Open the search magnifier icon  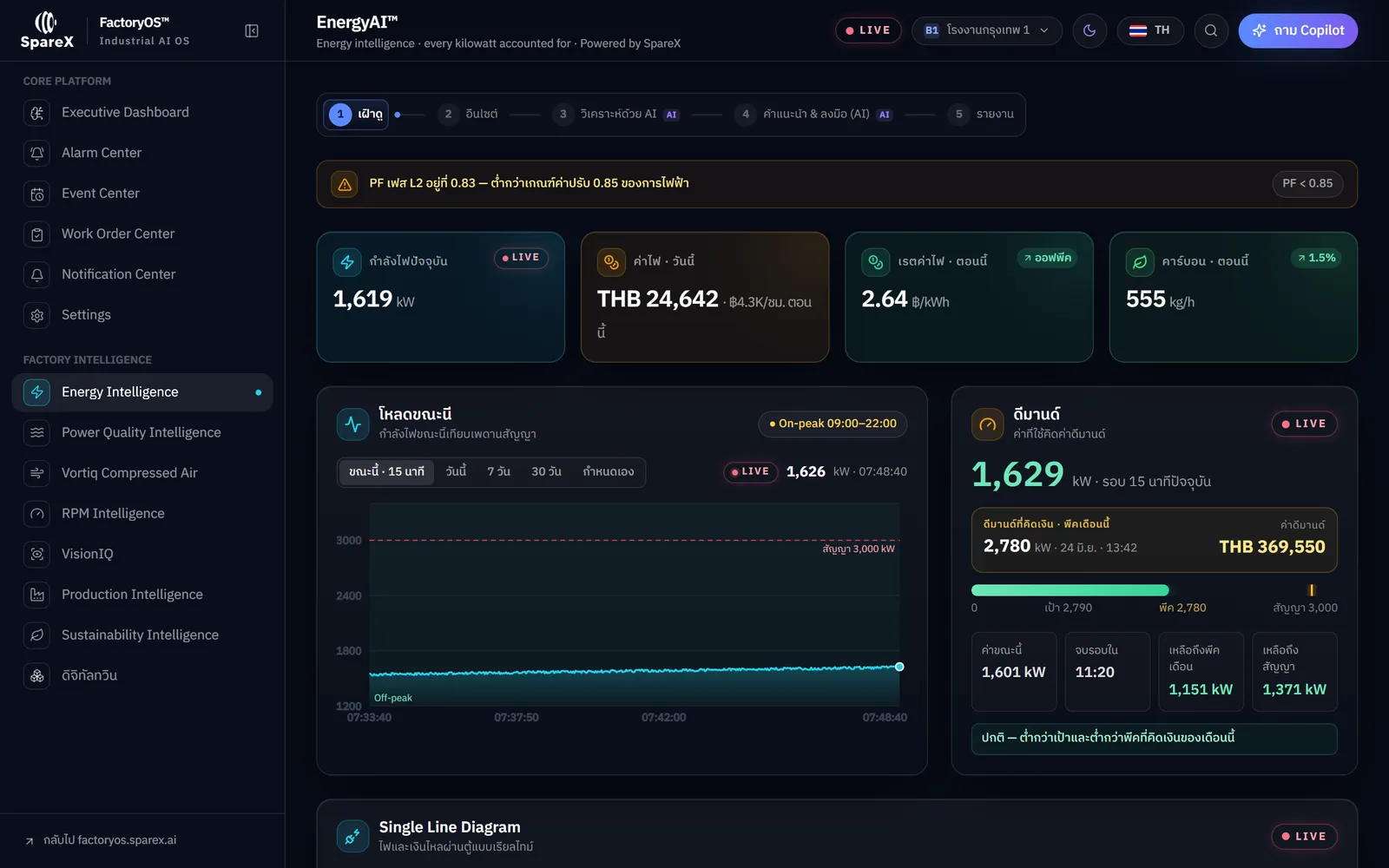pyautogui.click(x=1211, y=30)
